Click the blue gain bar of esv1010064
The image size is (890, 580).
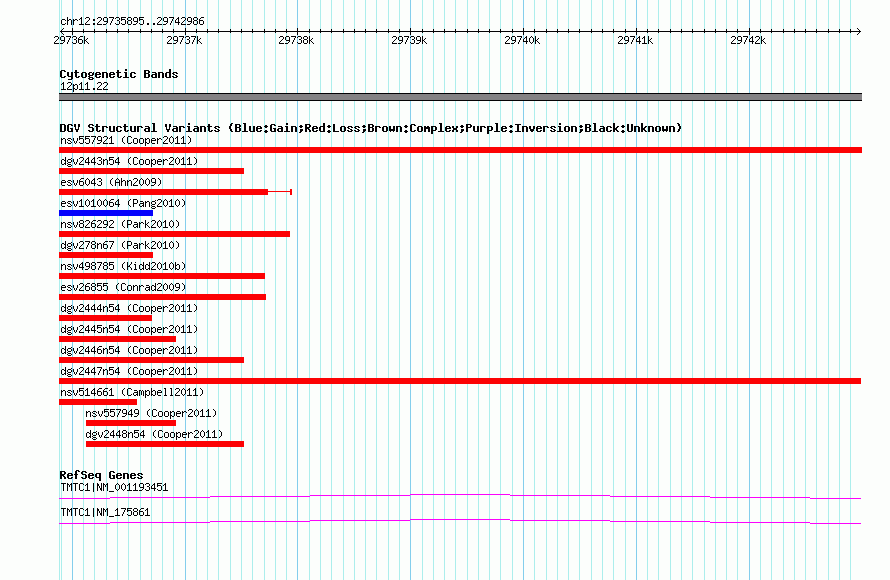click(x=106, y=213)
